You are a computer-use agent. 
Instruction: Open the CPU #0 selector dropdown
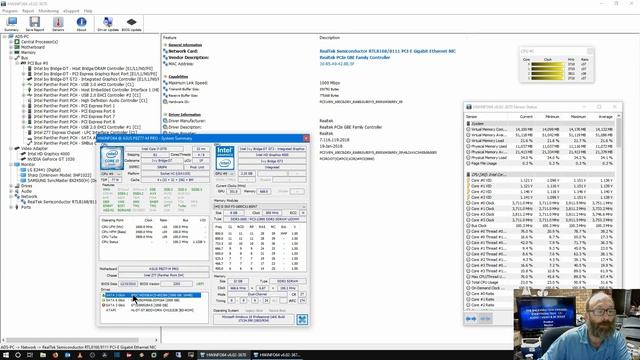pyautogui.click(x=111, y=173)
